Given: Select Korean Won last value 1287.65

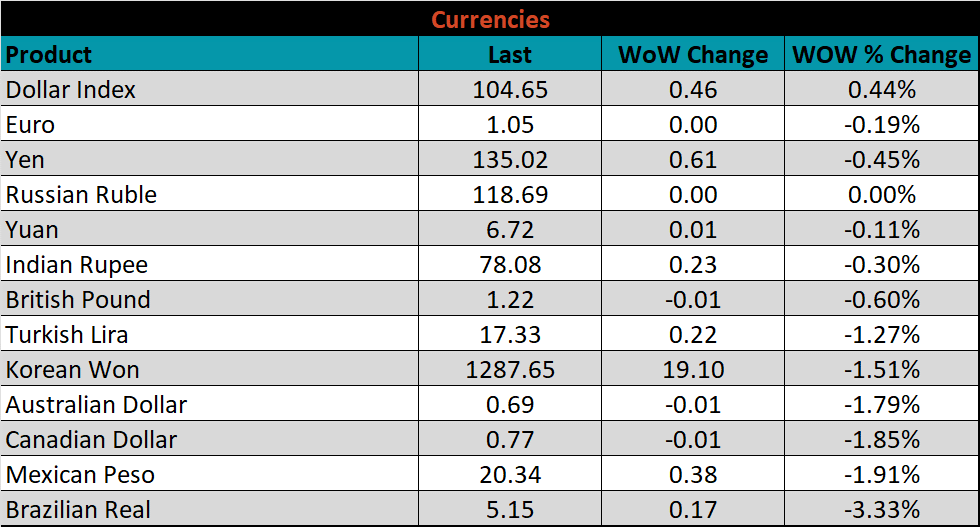Looking at the screenshot, I should click(x=510, y=370).
